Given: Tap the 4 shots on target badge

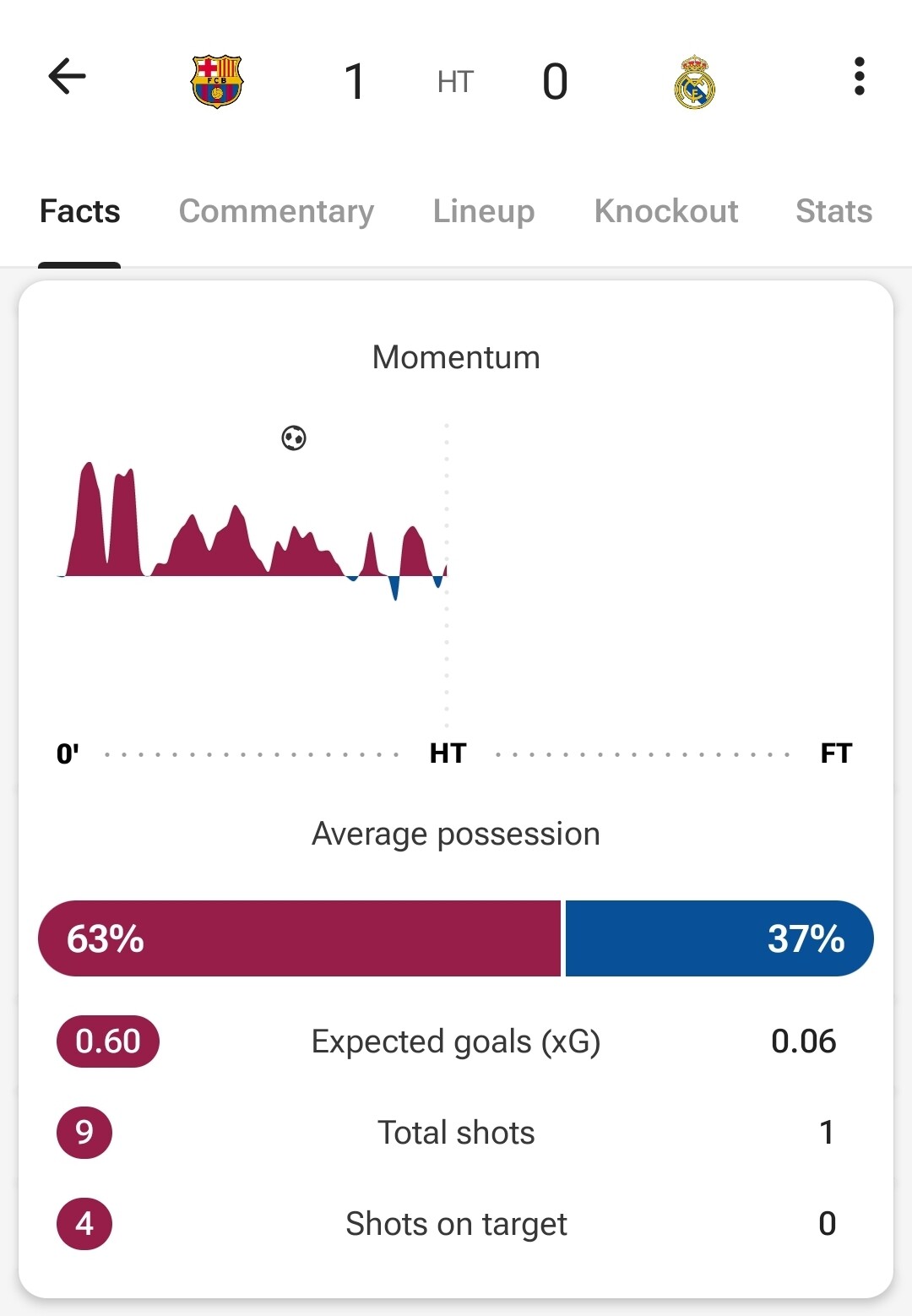Looking at the screenshot, I should 84,1223.
